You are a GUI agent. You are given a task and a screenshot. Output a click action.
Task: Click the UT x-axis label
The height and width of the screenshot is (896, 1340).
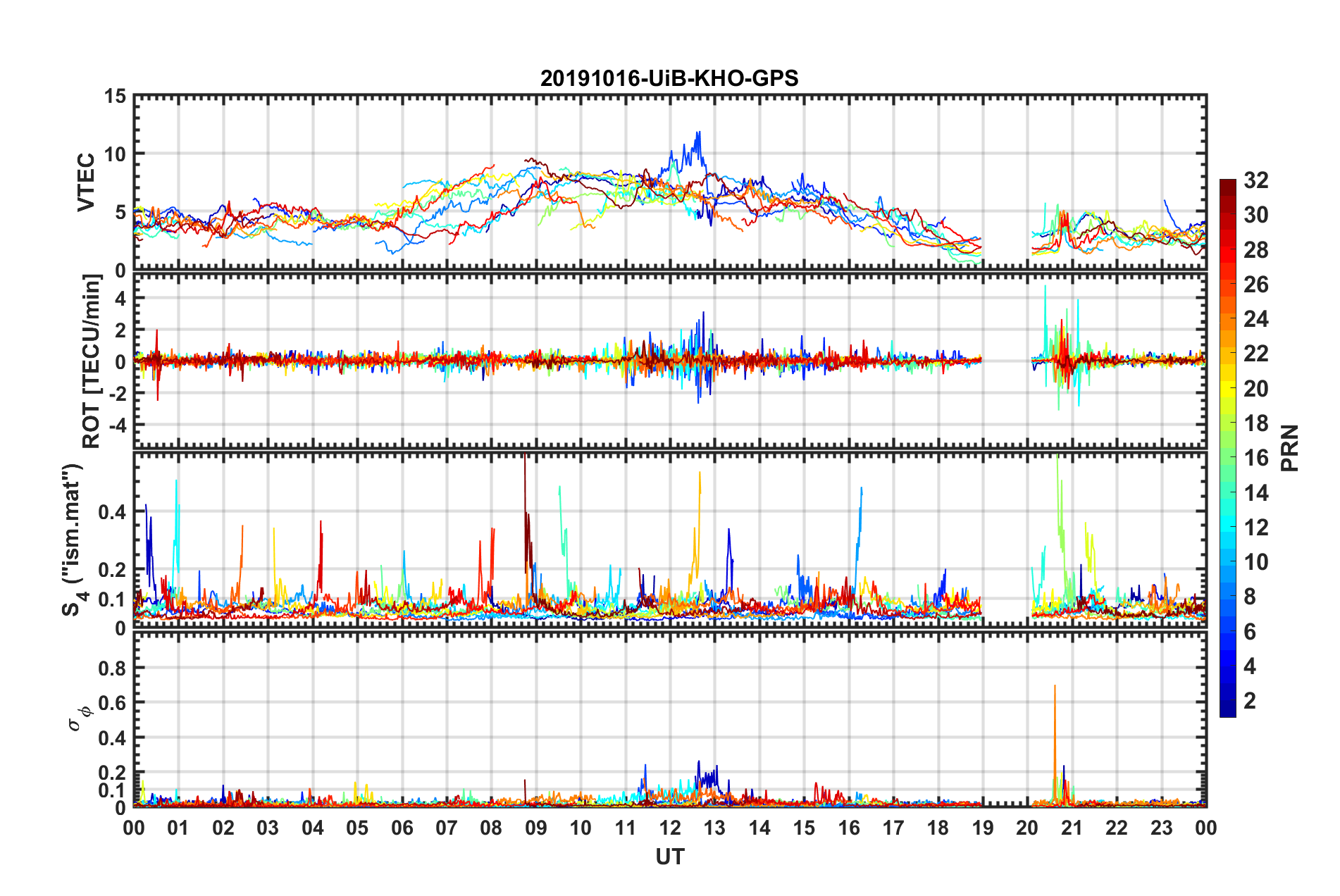click(669, 857)
